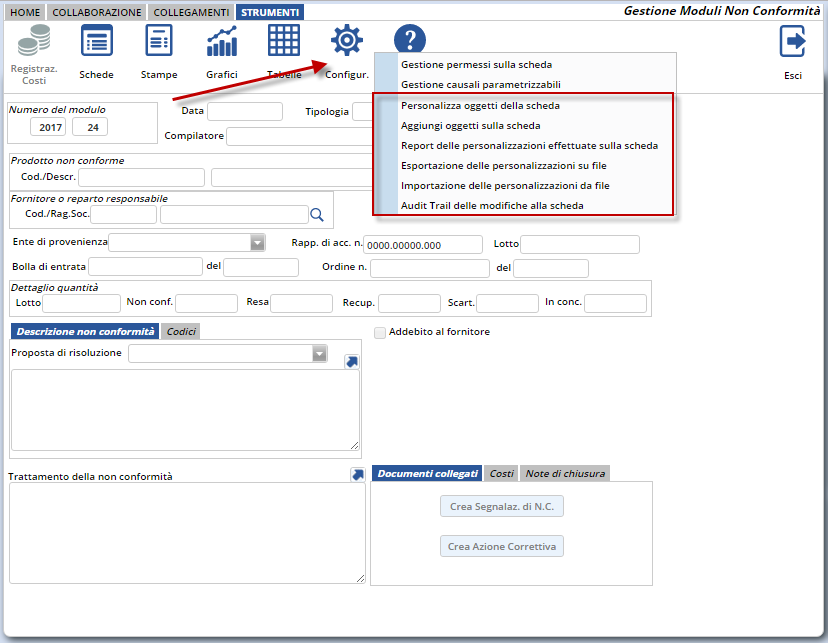828x643 pixels.
Task: Expand the Proposta di risoluzione dropdown
Action: coord(319,353)
